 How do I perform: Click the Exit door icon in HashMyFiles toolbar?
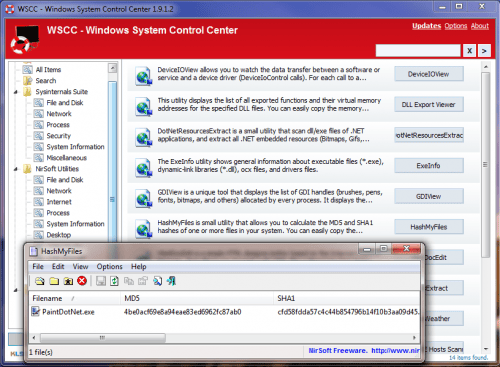coord(171,281)
